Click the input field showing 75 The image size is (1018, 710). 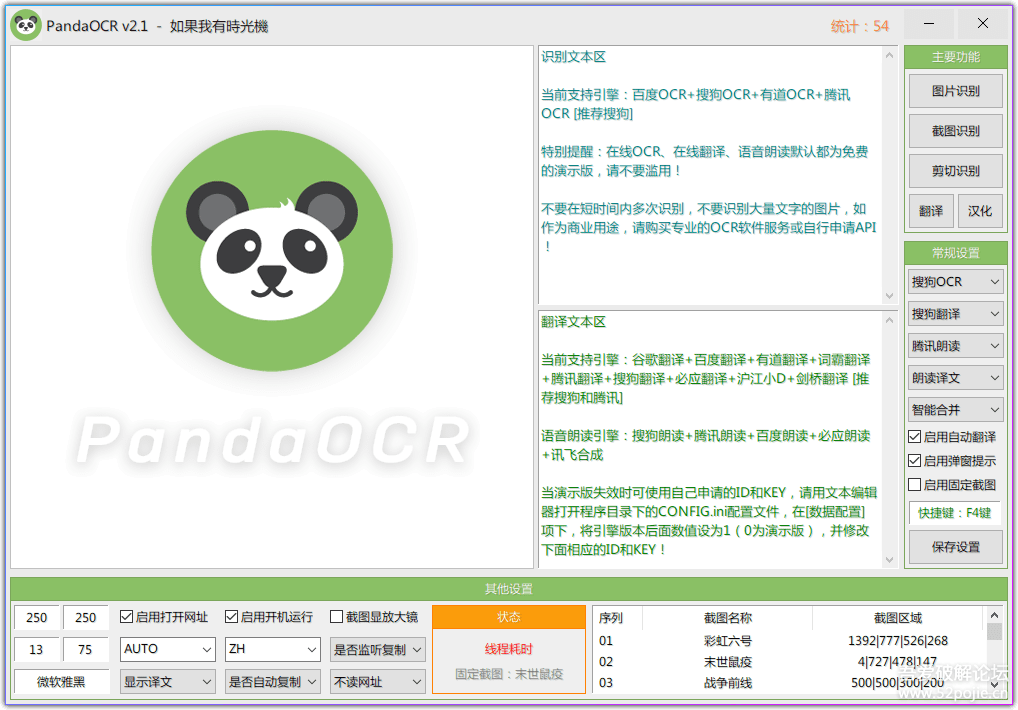tap(86, 650)
